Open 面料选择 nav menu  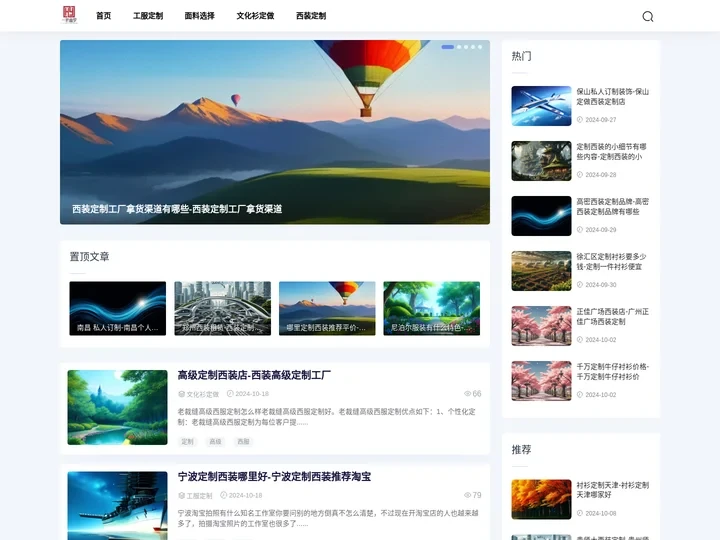tap(199, 16)
